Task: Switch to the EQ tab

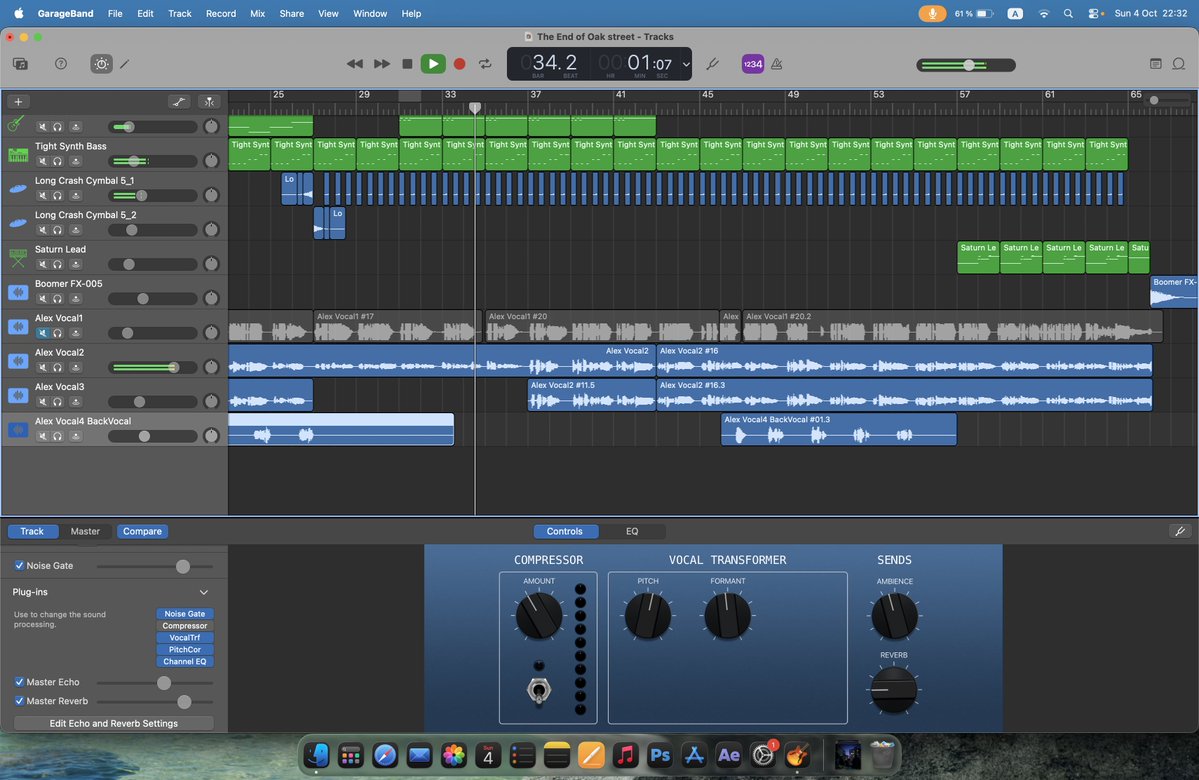Action: [632, 531]
